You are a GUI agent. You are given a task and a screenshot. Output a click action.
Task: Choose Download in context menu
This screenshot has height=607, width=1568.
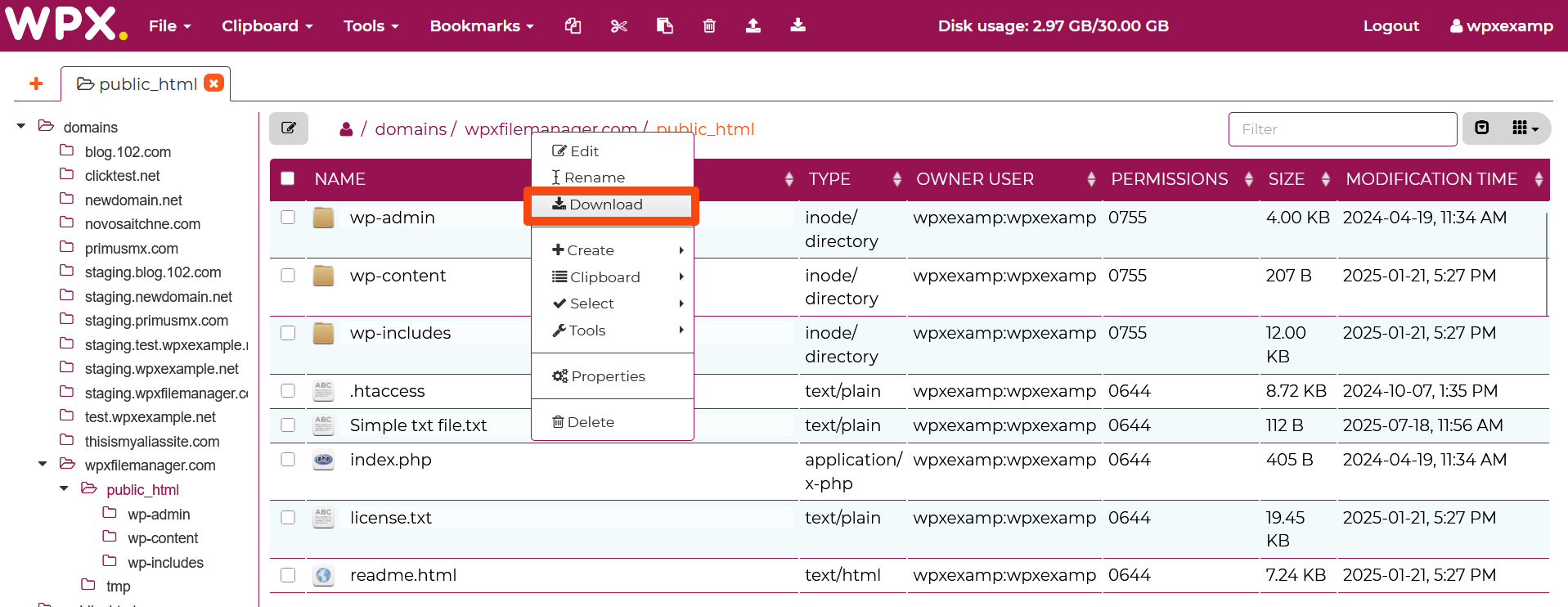pyautogui.click(x=612, y=205)
